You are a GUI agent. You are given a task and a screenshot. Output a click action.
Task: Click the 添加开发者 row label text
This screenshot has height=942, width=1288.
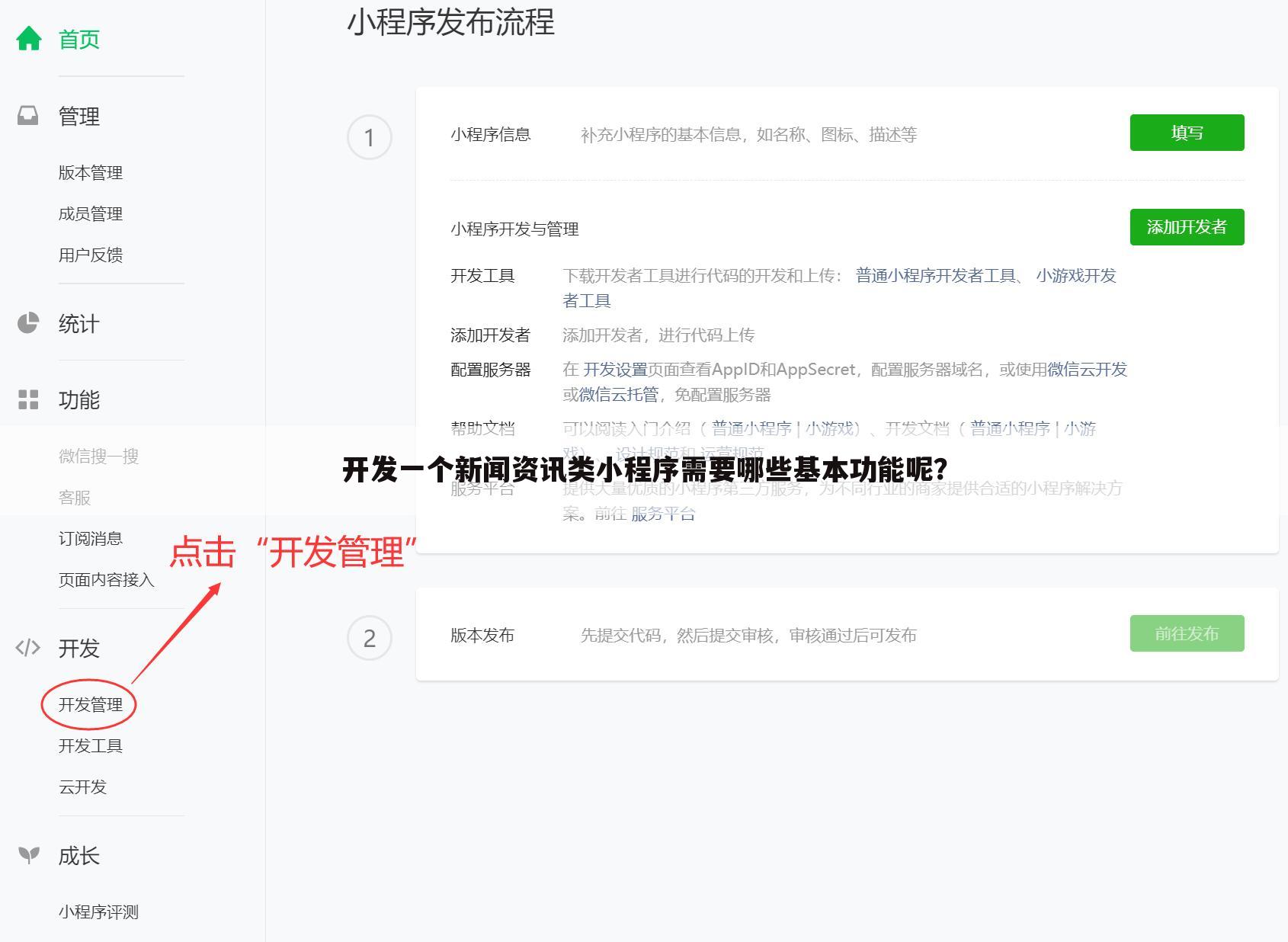coord(490,335)
